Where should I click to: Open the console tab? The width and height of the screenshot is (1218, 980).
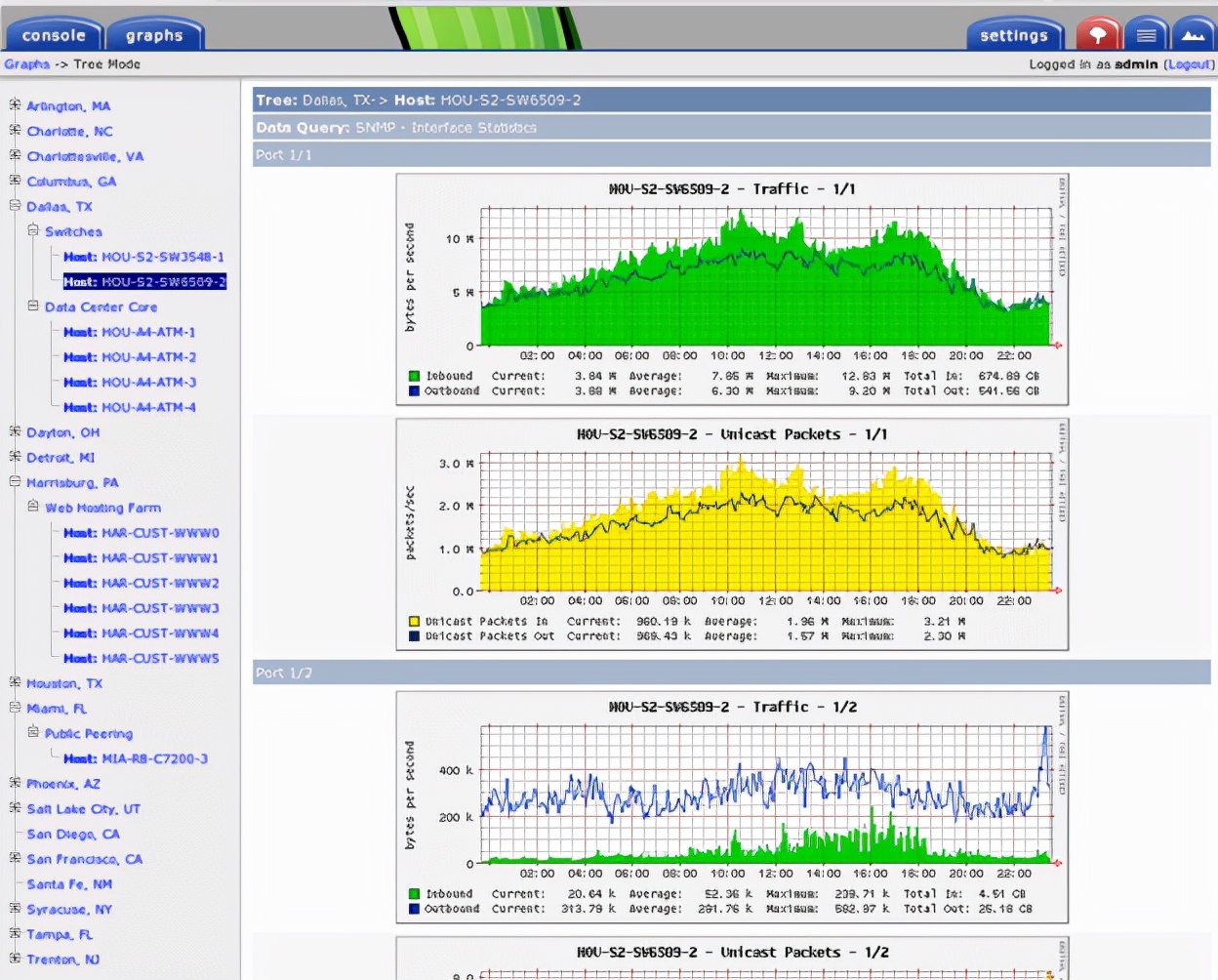pos(54,35)
